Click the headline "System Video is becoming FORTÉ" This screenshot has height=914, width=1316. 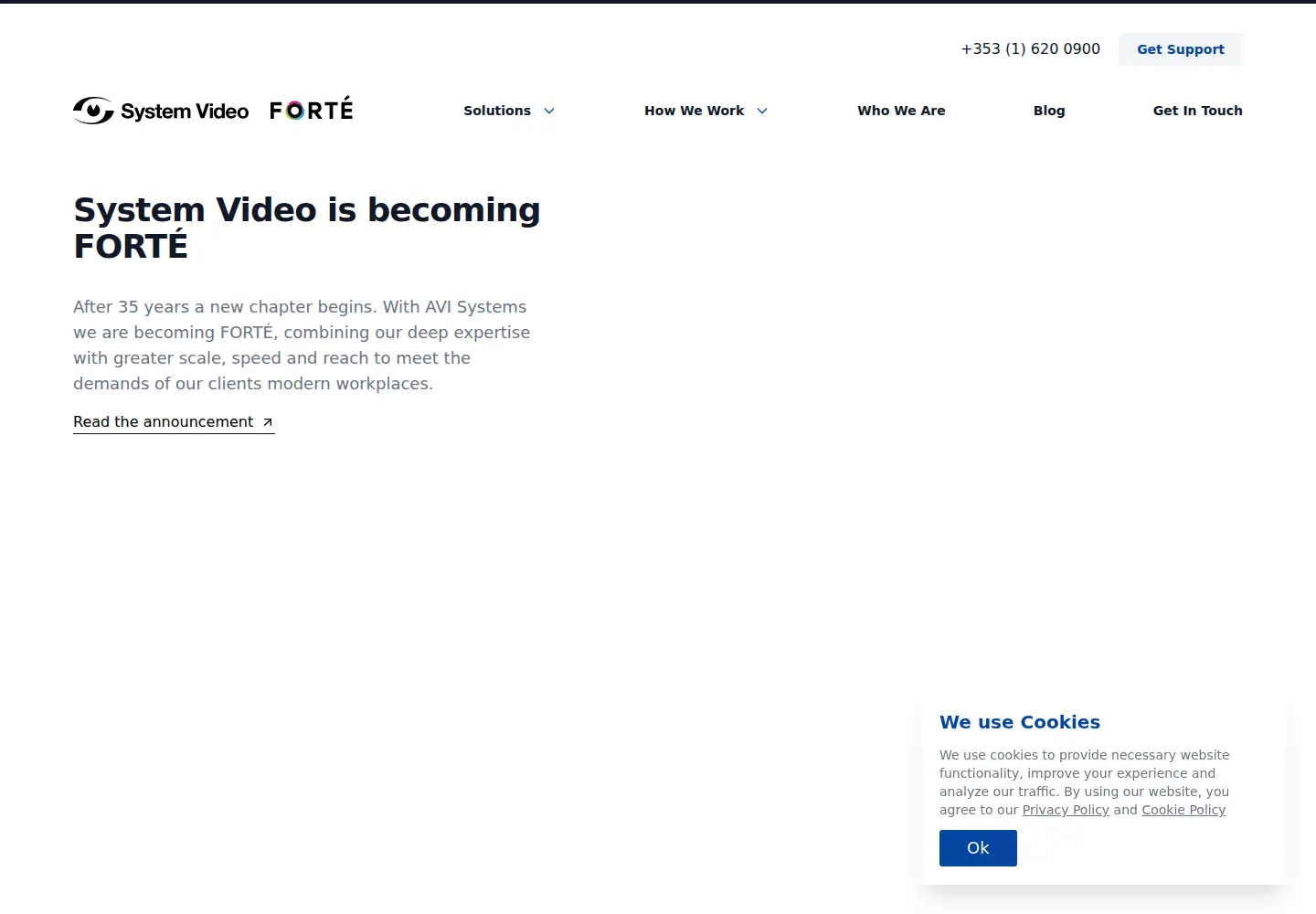pos(307,228)
